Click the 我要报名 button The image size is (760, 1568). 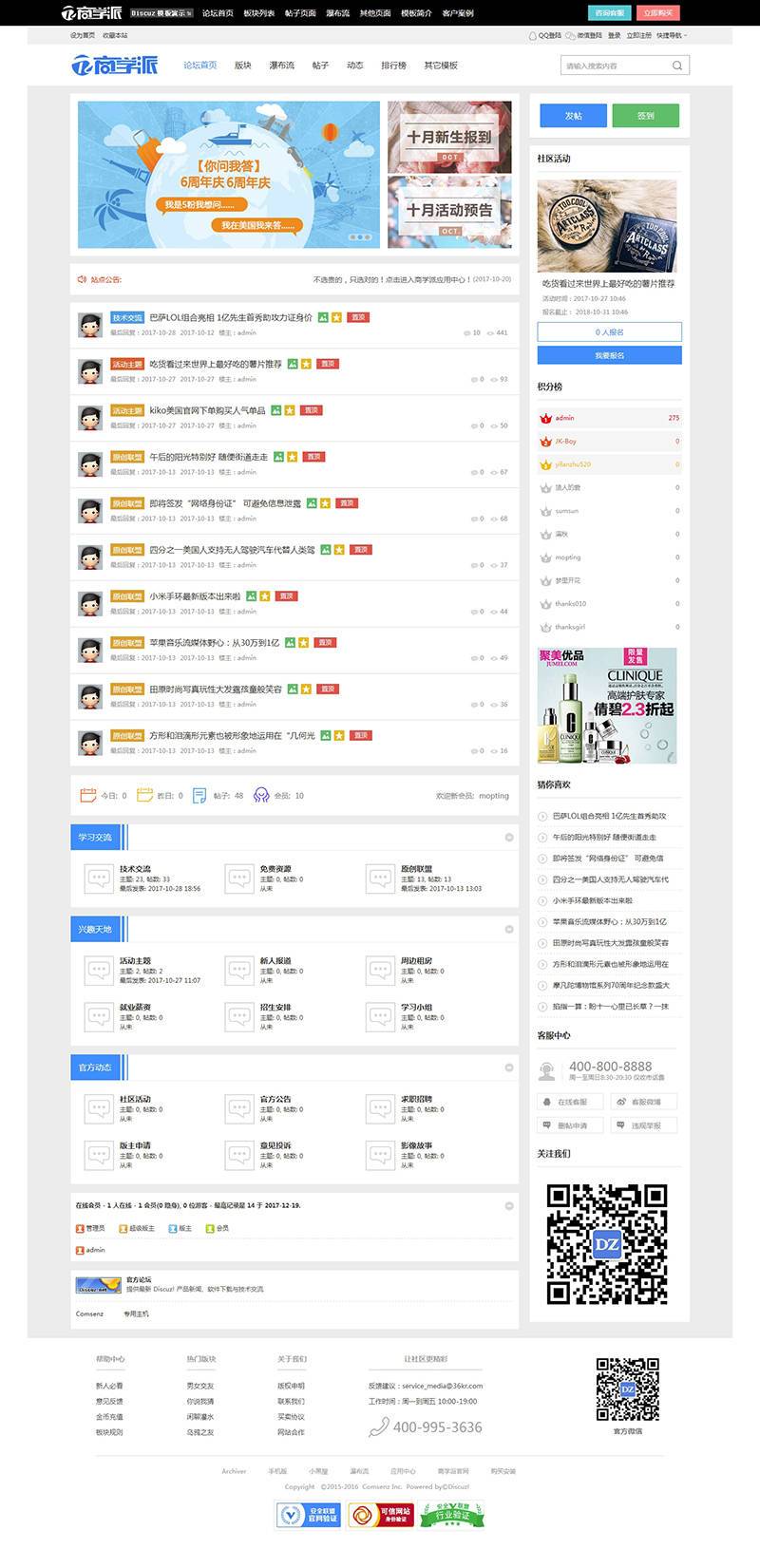(x=609, y=355)
